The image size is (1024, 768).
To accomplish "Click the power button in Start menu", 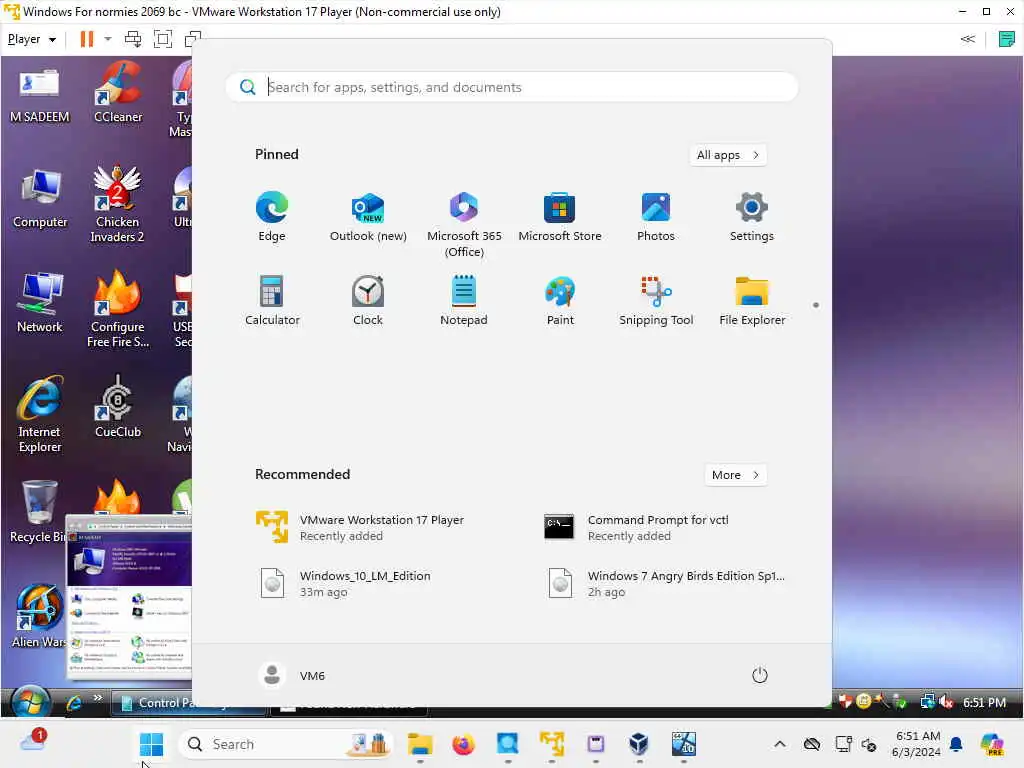I will [x=760, y=675].
